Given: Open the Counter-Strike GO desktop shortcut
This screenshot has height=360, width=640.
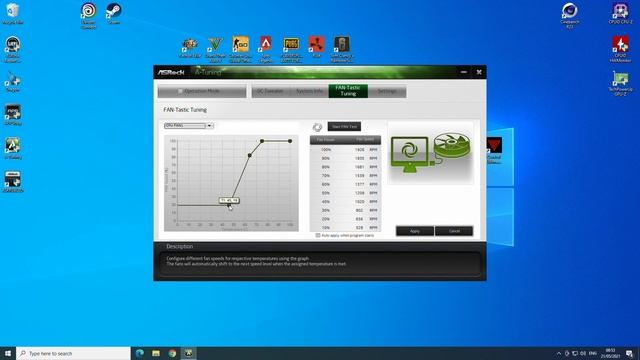Looking at the screenshot, I should (x=240, y=49).
